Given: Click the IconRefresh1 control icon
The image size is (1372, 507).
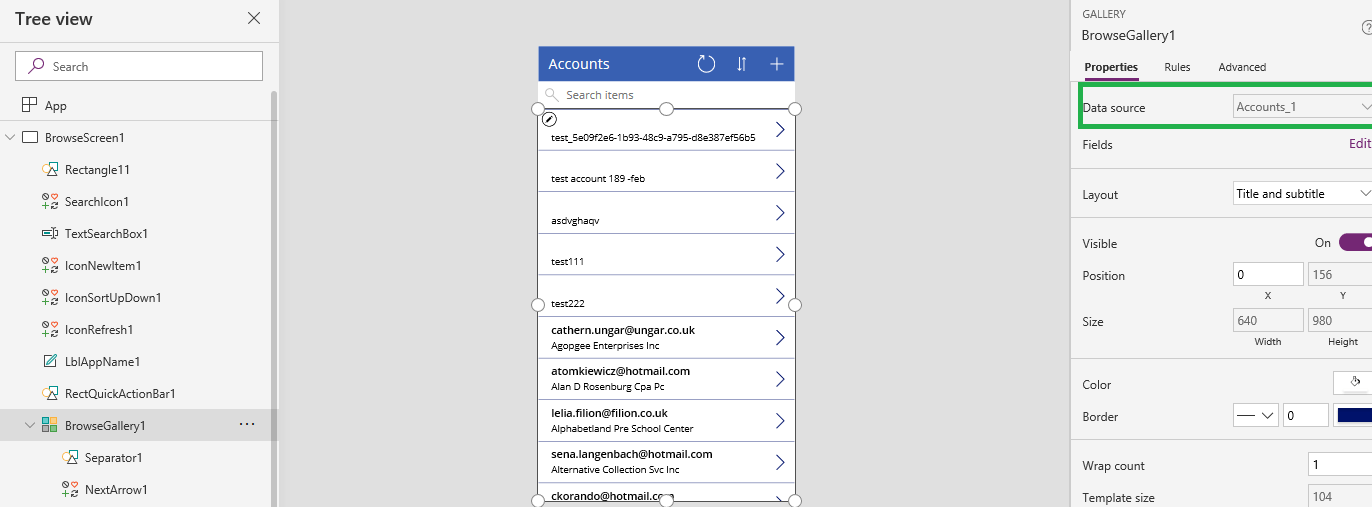Looking at the screenshot, I should click(50, 329).
